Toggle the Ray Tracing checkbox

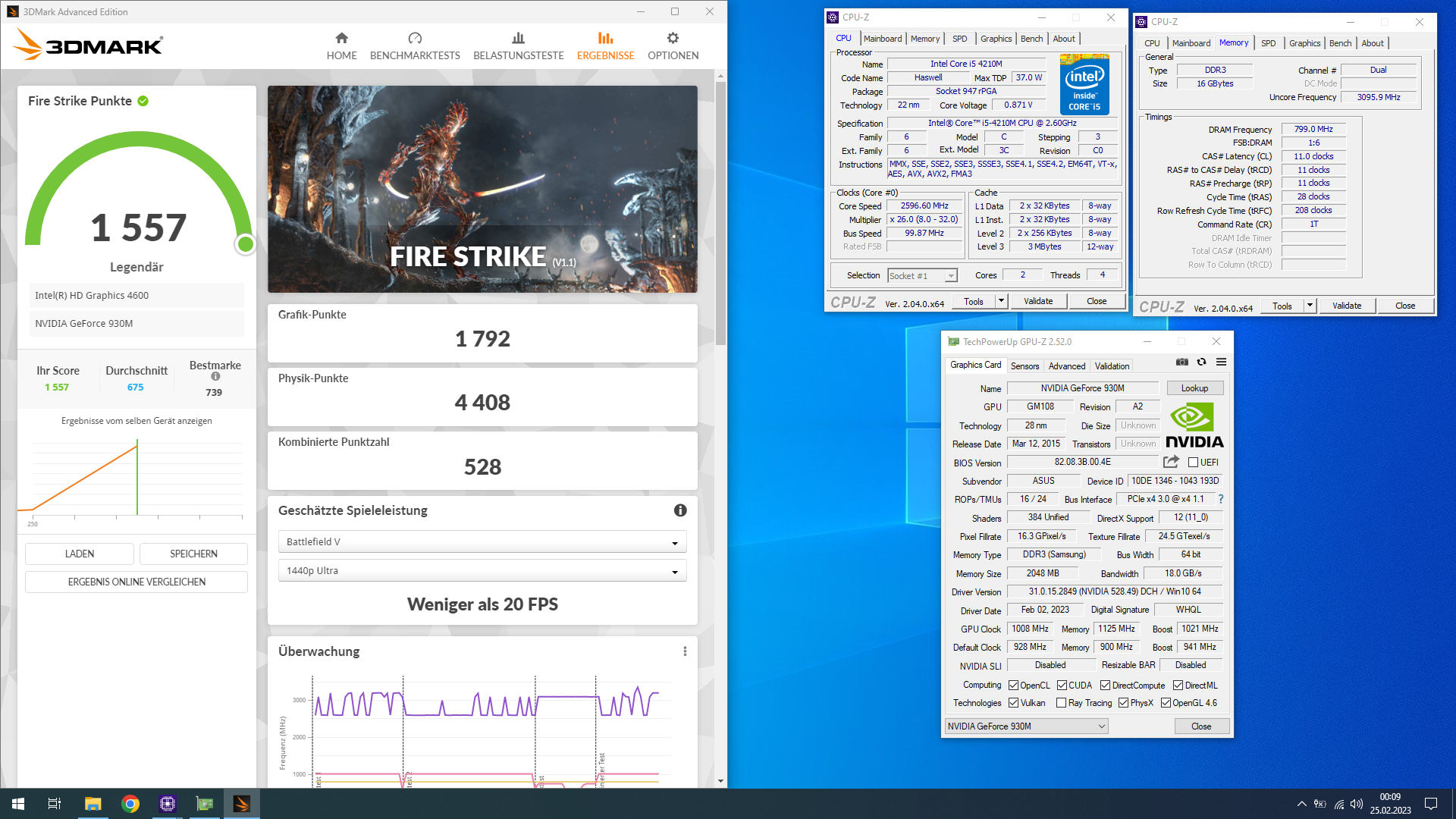[x=1061, y=703]
